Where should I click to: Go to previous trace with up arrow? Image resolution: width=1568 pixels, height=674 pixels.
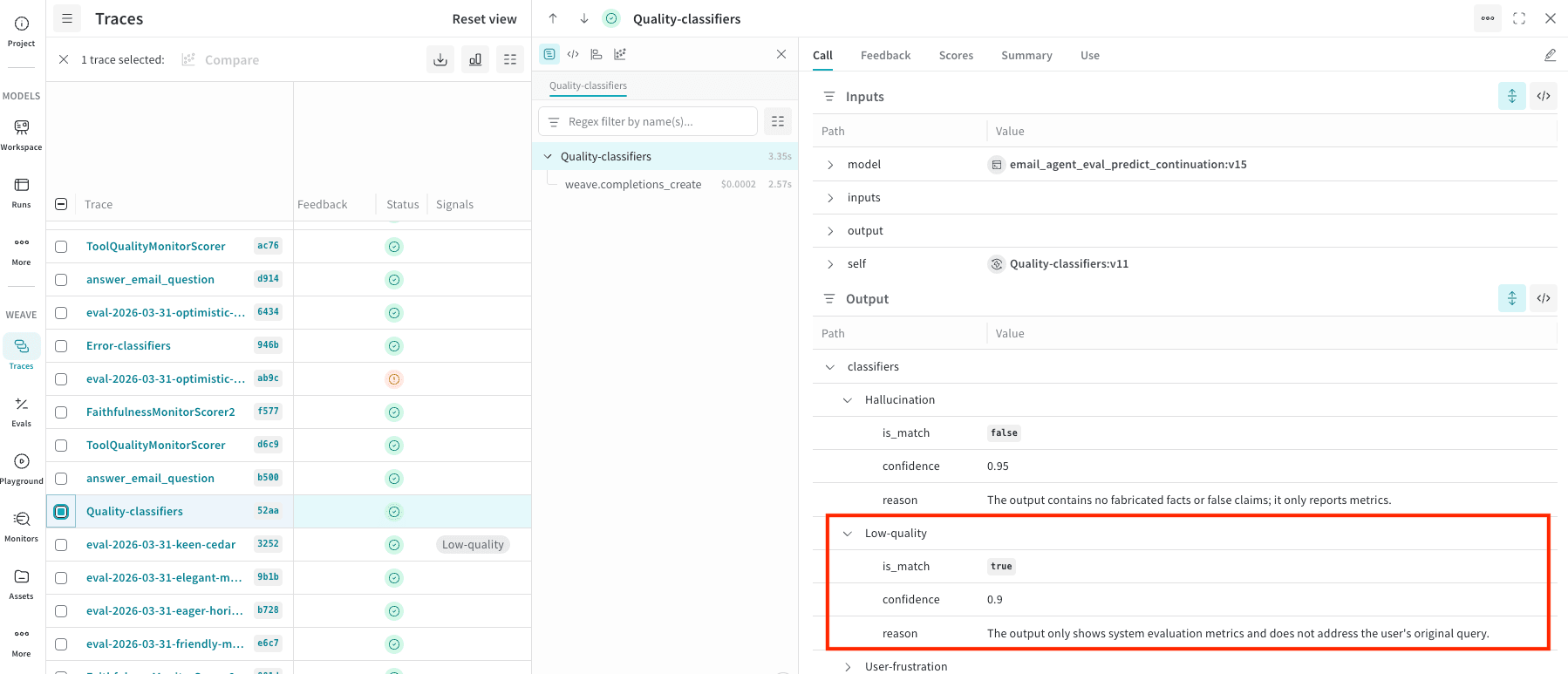point(553,18)
